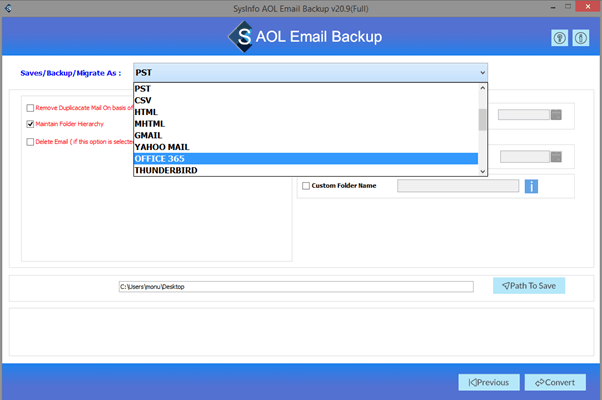
Task: Click the lower date input field
Action: coord(525,157)
